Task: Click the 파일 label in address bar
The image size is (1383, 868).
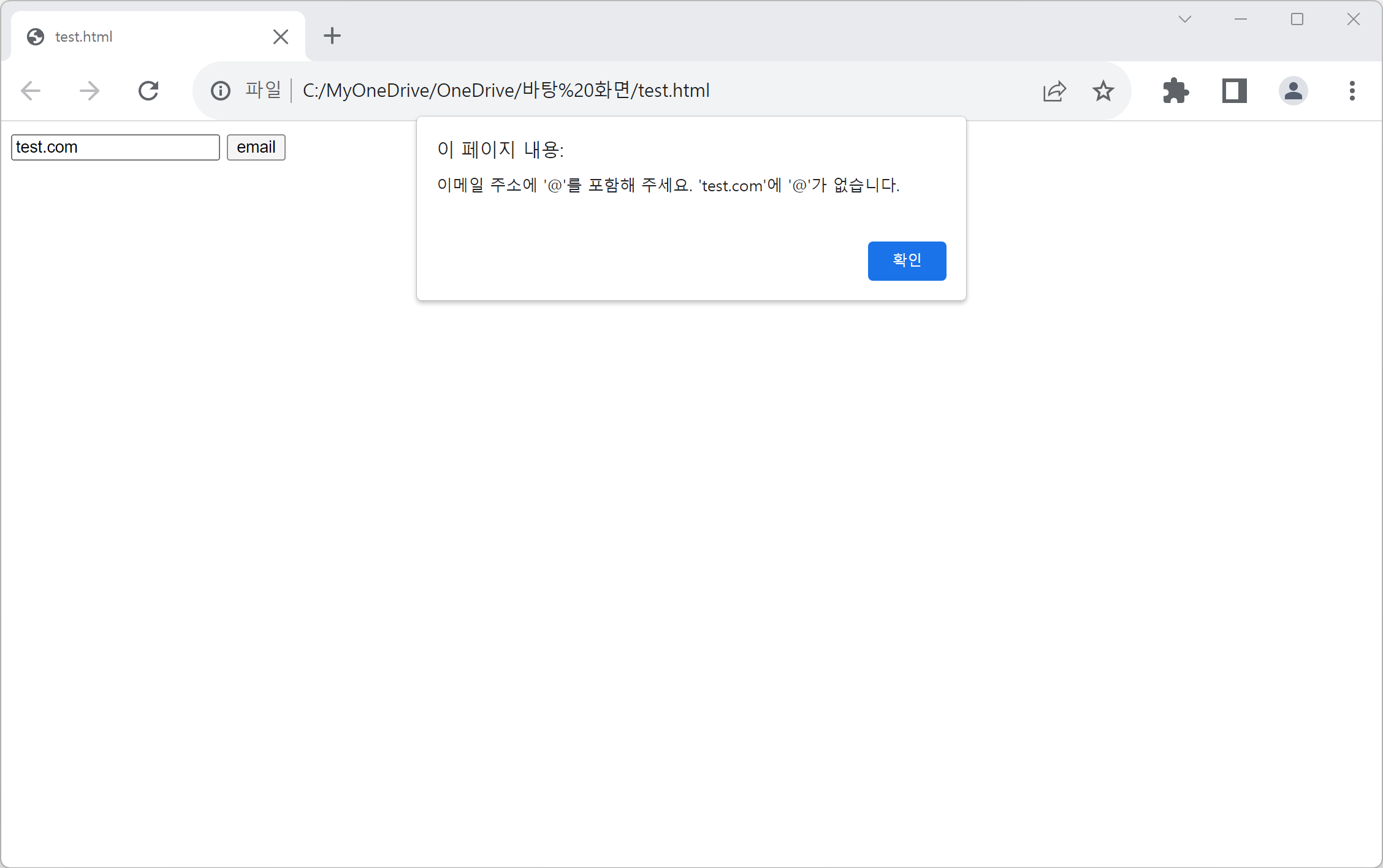Action: point(263,91)
